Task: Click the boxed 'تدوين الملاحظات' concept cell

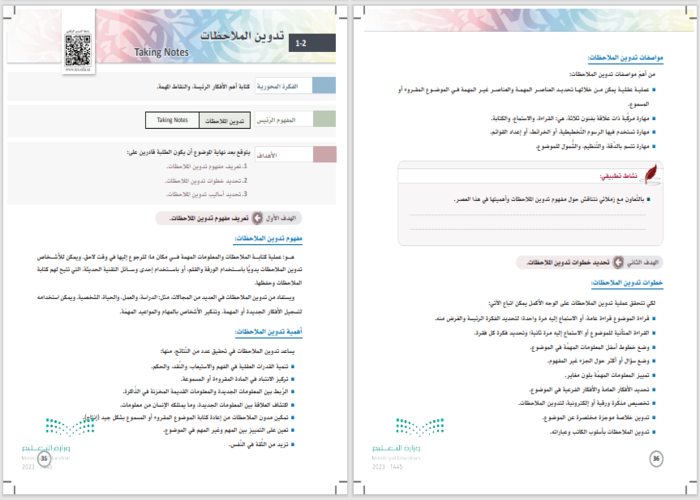Action: click(225, 121)
